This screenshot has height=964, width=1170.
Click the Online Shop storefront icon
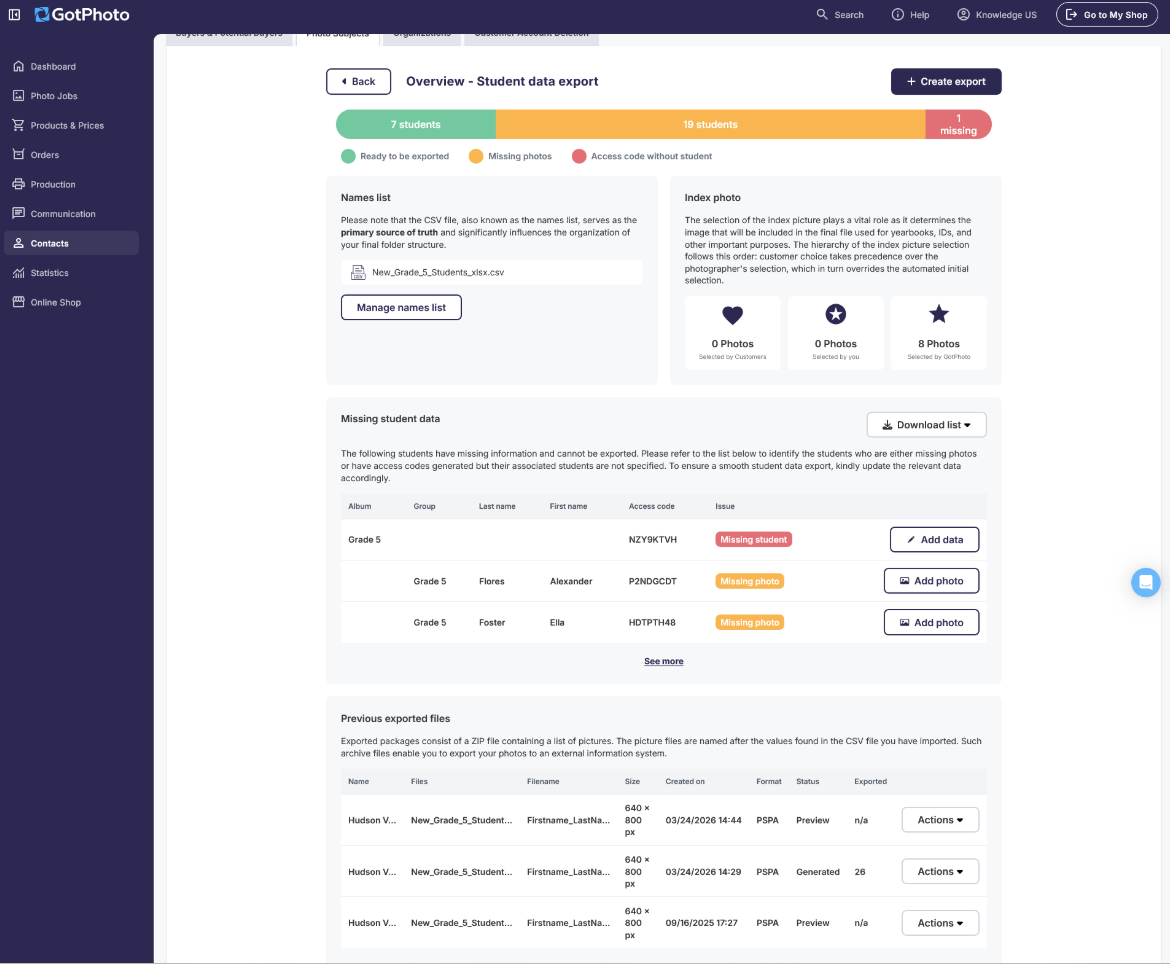pyautogui.click(x=19, y=302)
